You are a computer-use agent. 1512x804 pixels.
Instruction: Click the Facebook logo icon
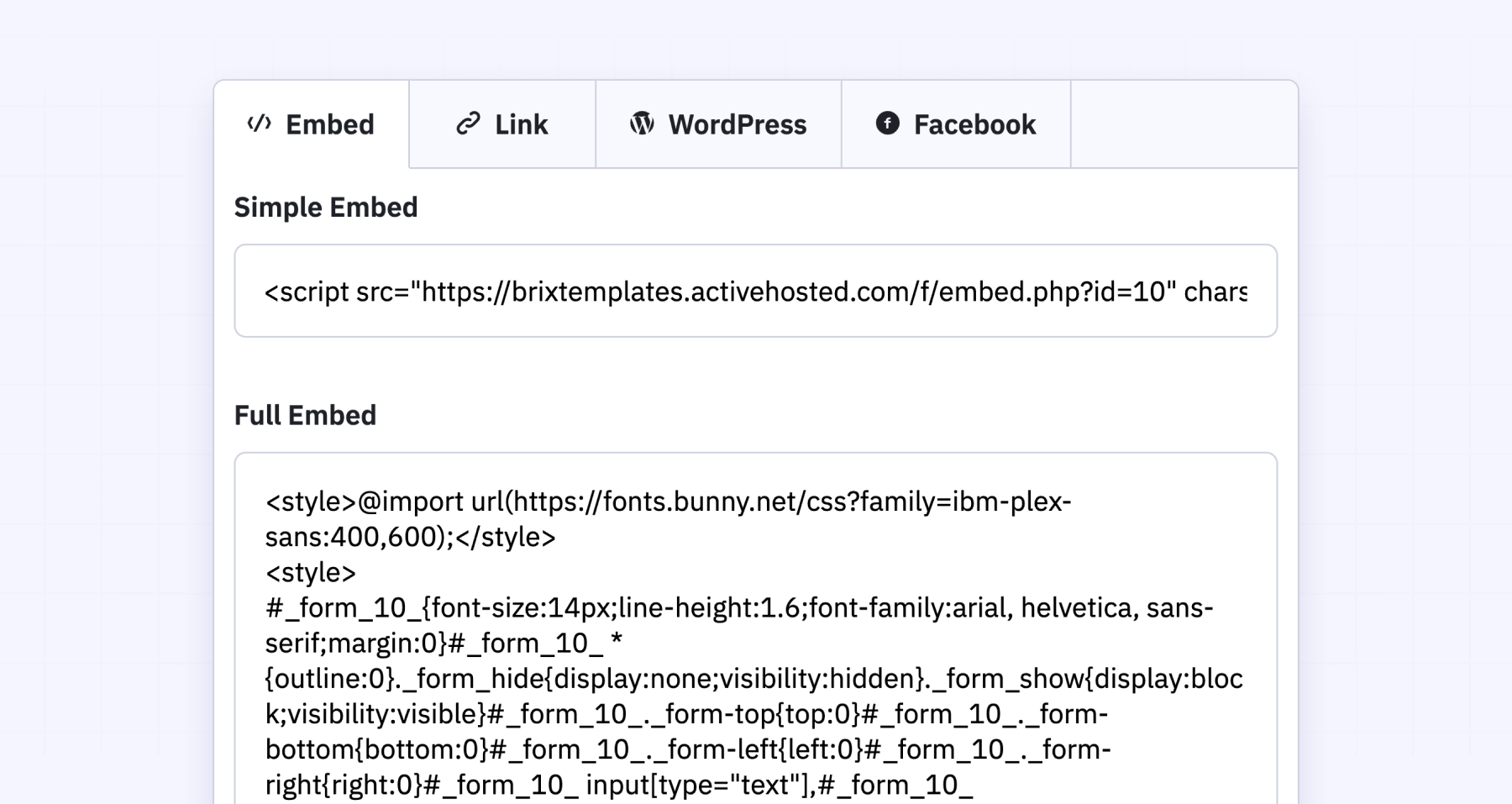888,123
